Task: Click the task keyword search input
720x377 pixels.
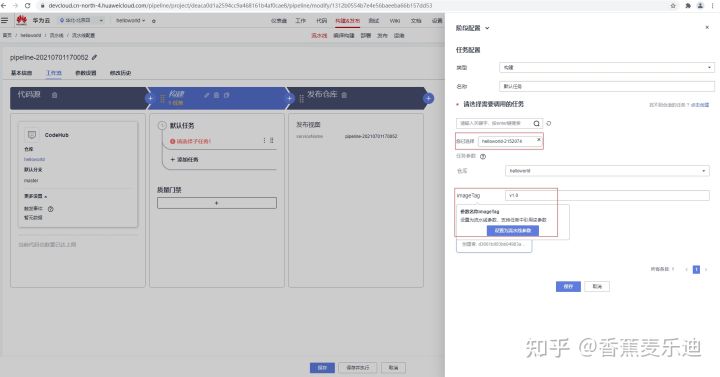Action: pos(495,124)
